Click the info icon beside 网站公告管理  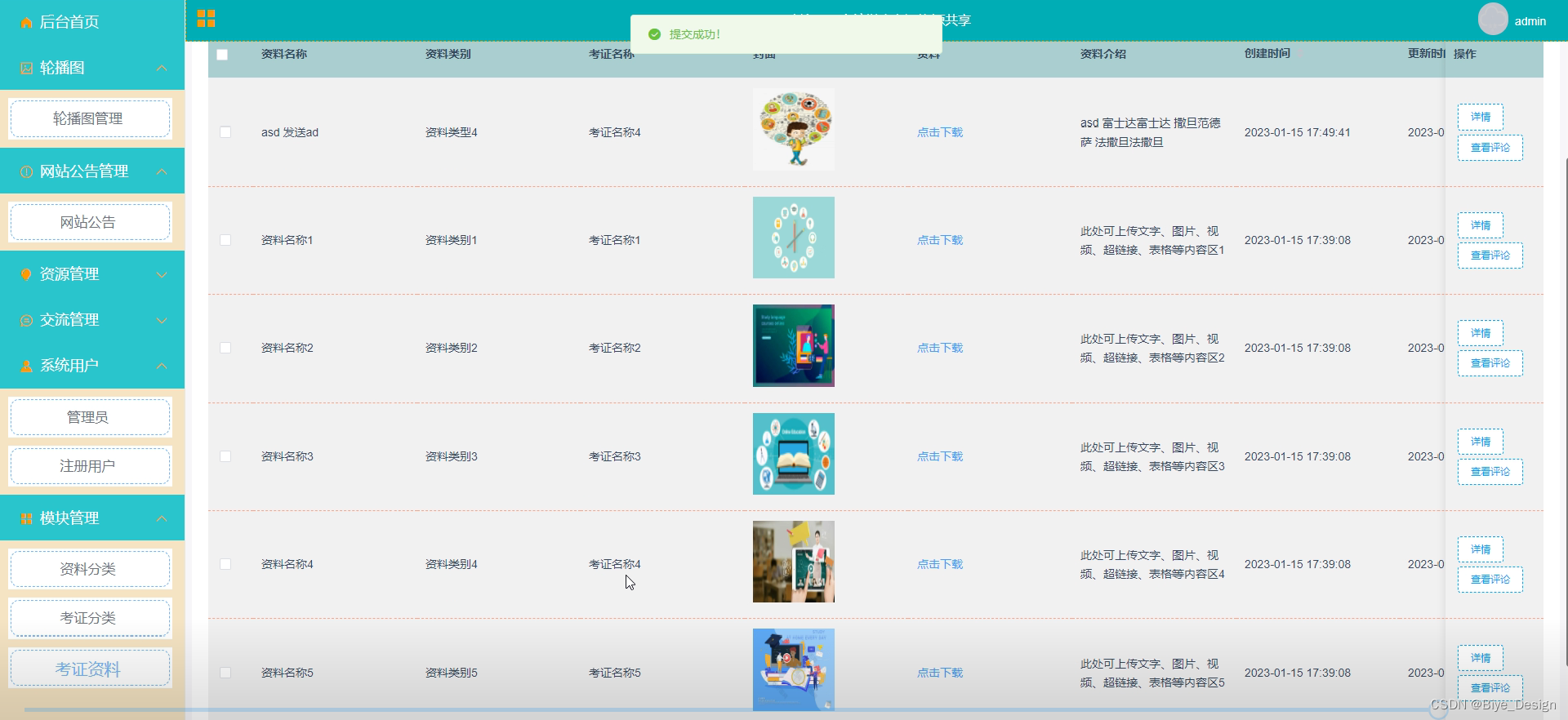26,171
